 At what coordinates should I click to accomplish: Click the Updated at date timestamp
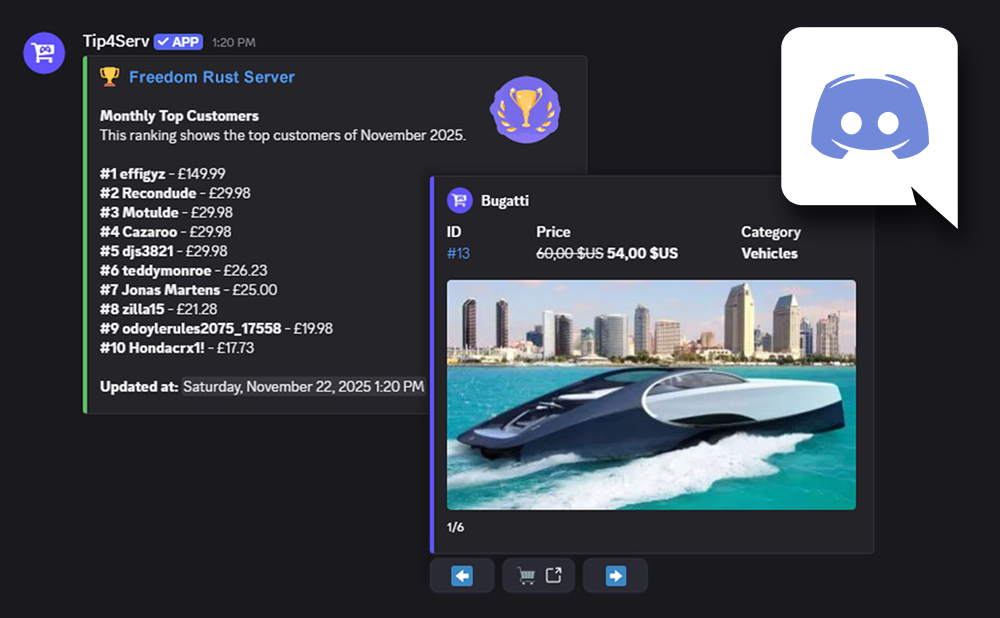point(303,386)
